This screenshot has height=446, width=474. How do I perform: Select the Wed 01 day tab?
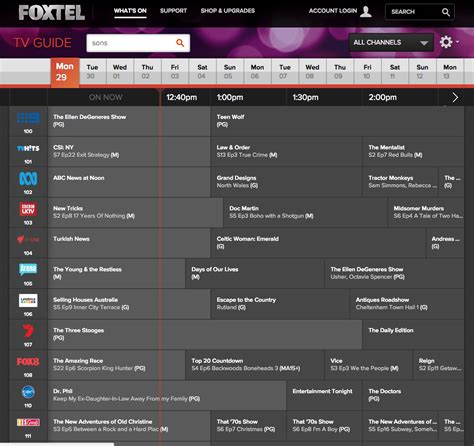tap(120, 72)
